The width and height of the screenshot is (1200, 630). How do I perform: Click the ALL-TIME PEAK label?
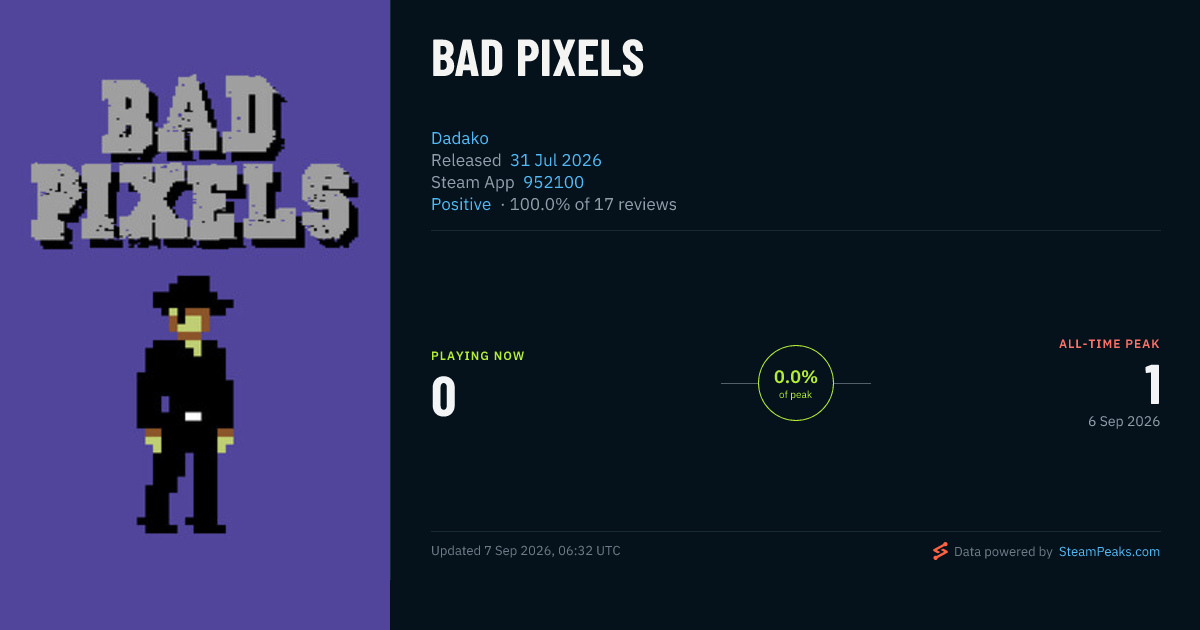click(1110, 344)
